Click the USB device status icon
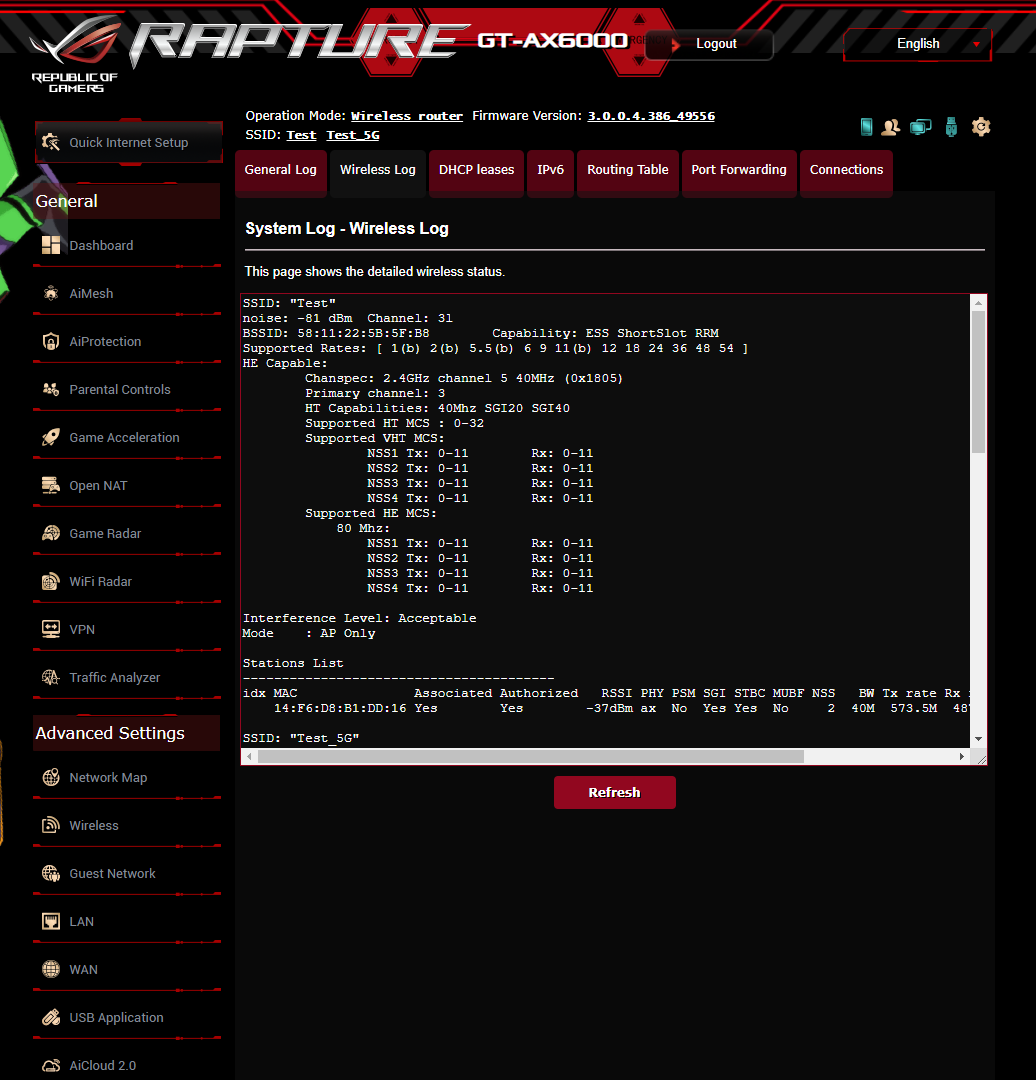The width and height of the screenshot is (1036, 1080). 951,127
